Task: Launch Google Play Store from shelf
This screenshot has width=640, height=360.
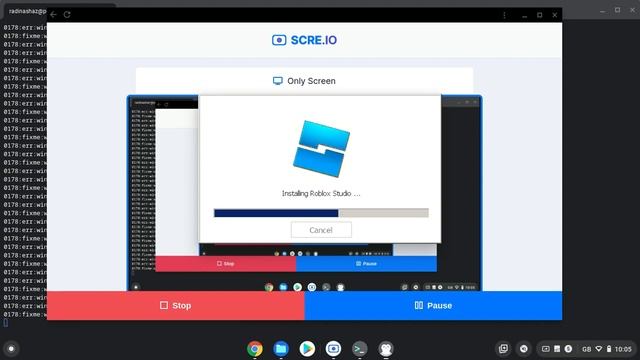Action: pos(307,349)
